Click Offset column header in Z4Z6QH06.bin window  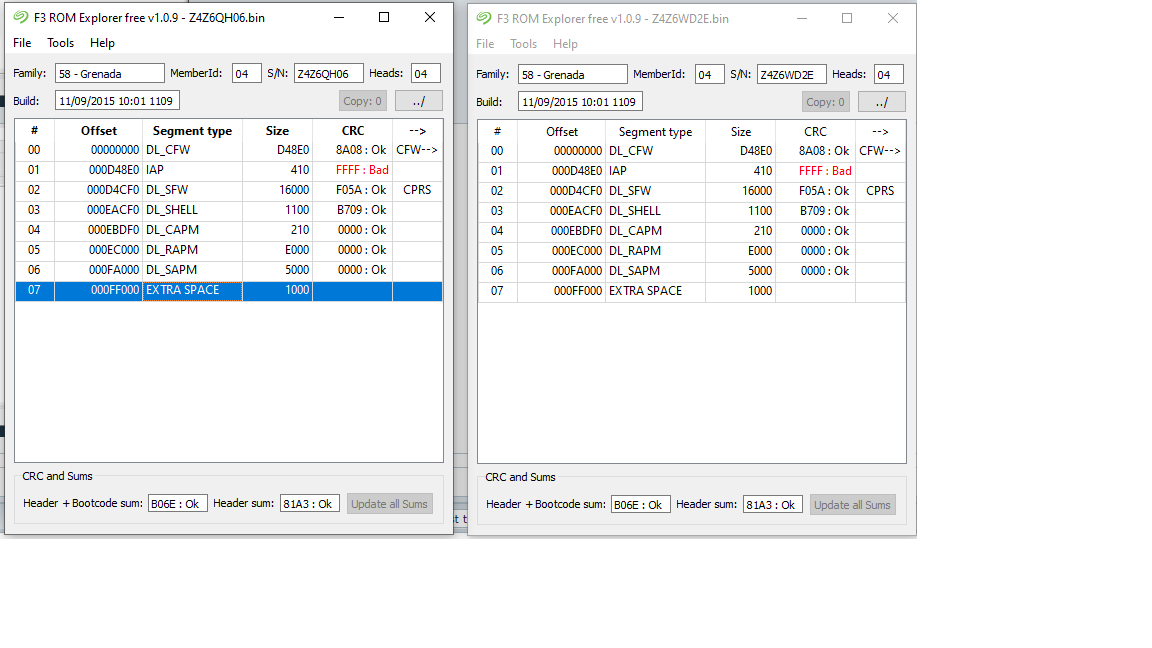(98, 131)
